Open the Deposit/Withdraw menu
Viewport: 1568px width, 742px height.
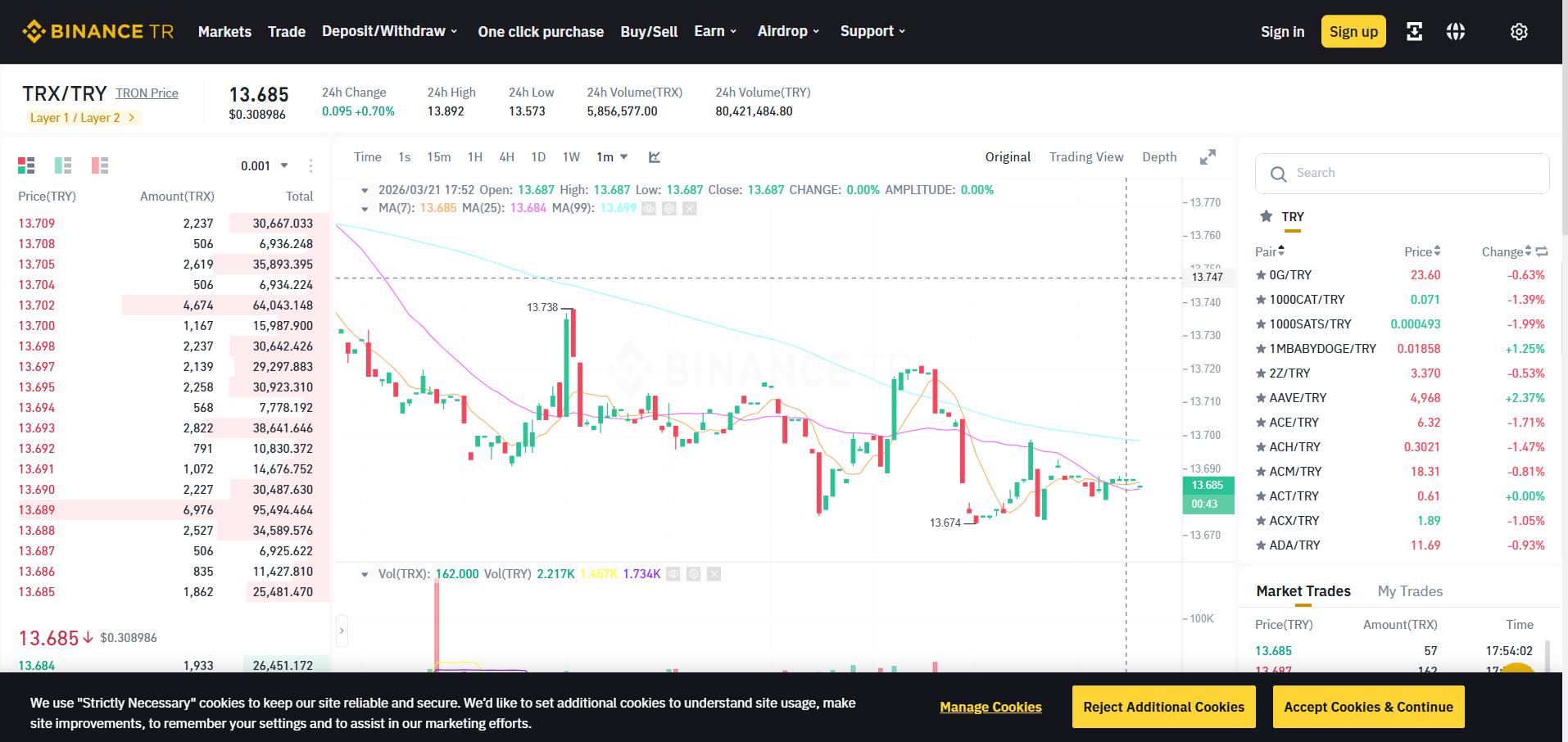point(389,31)
